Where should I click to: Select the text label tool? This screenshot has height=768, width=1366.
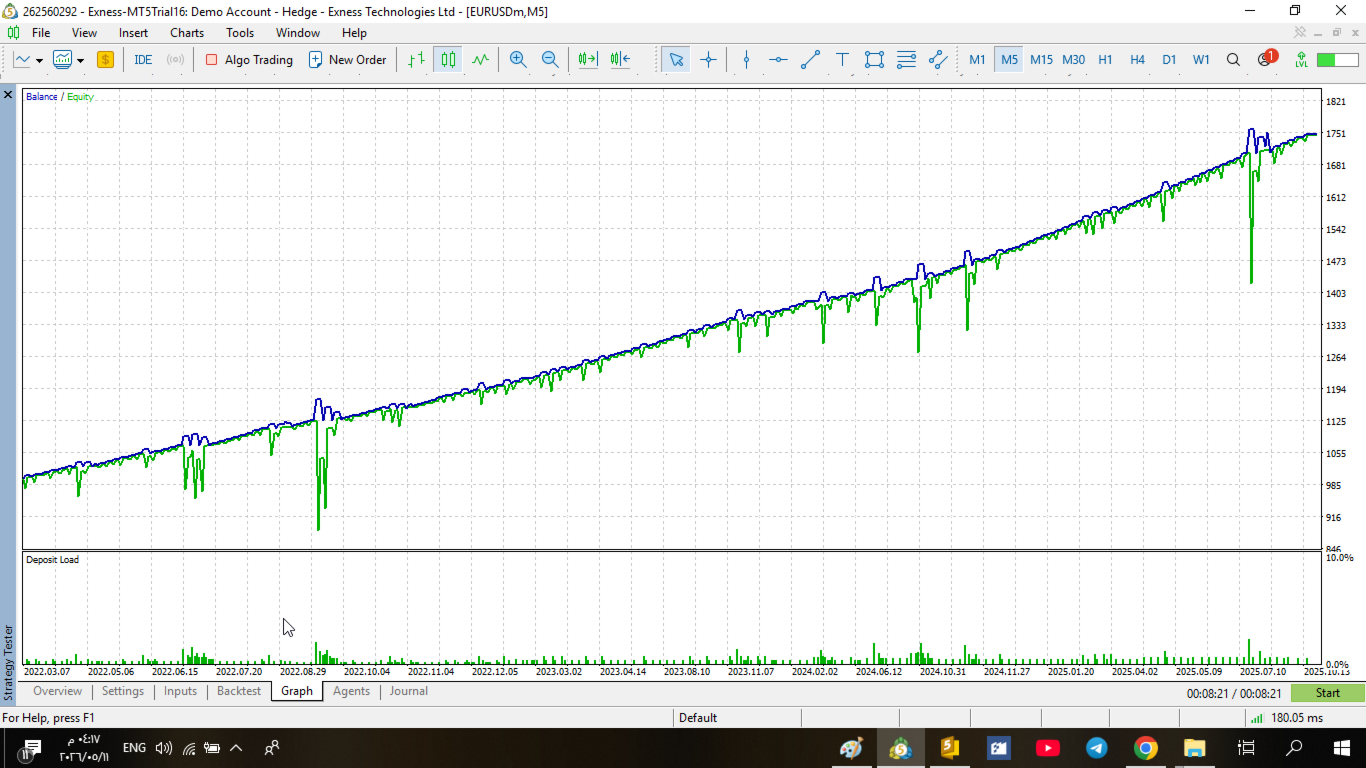click(x=842, y=59)
